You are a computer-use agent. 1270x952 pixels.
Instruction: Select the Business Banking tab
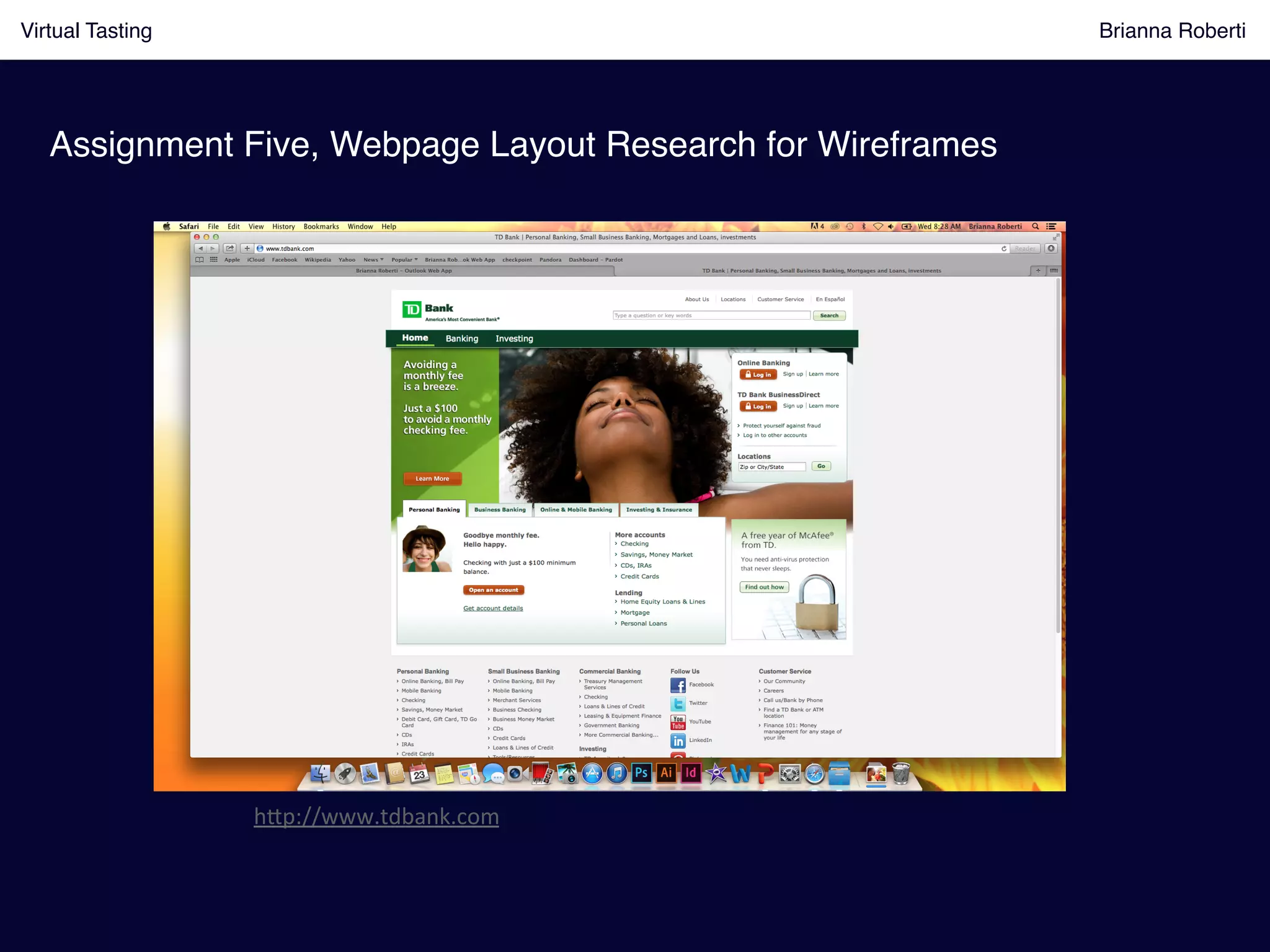[x=500, y=509]
